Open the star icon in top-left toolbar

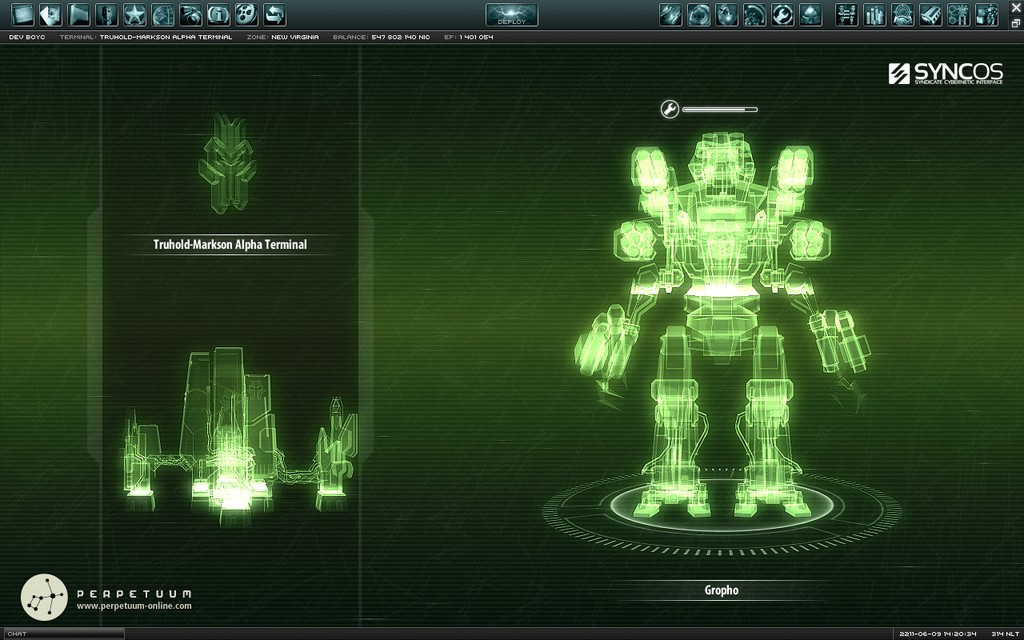(x=134, y=15)
